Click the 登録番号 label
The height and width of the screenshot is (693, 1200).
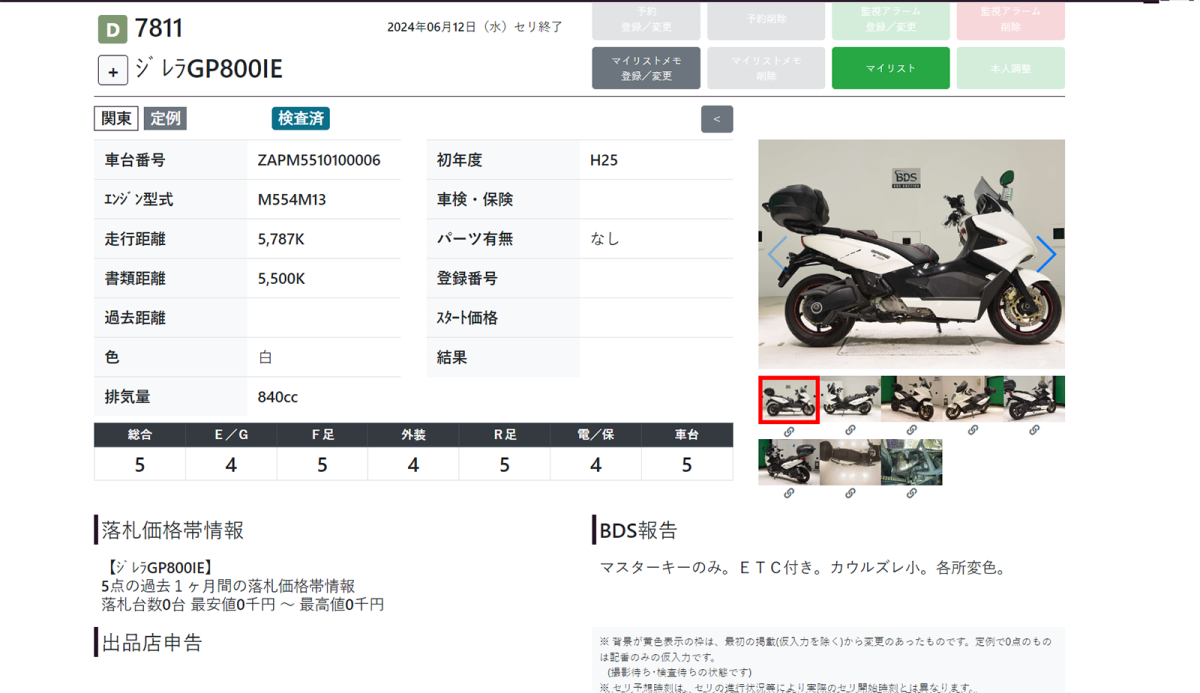467,279
